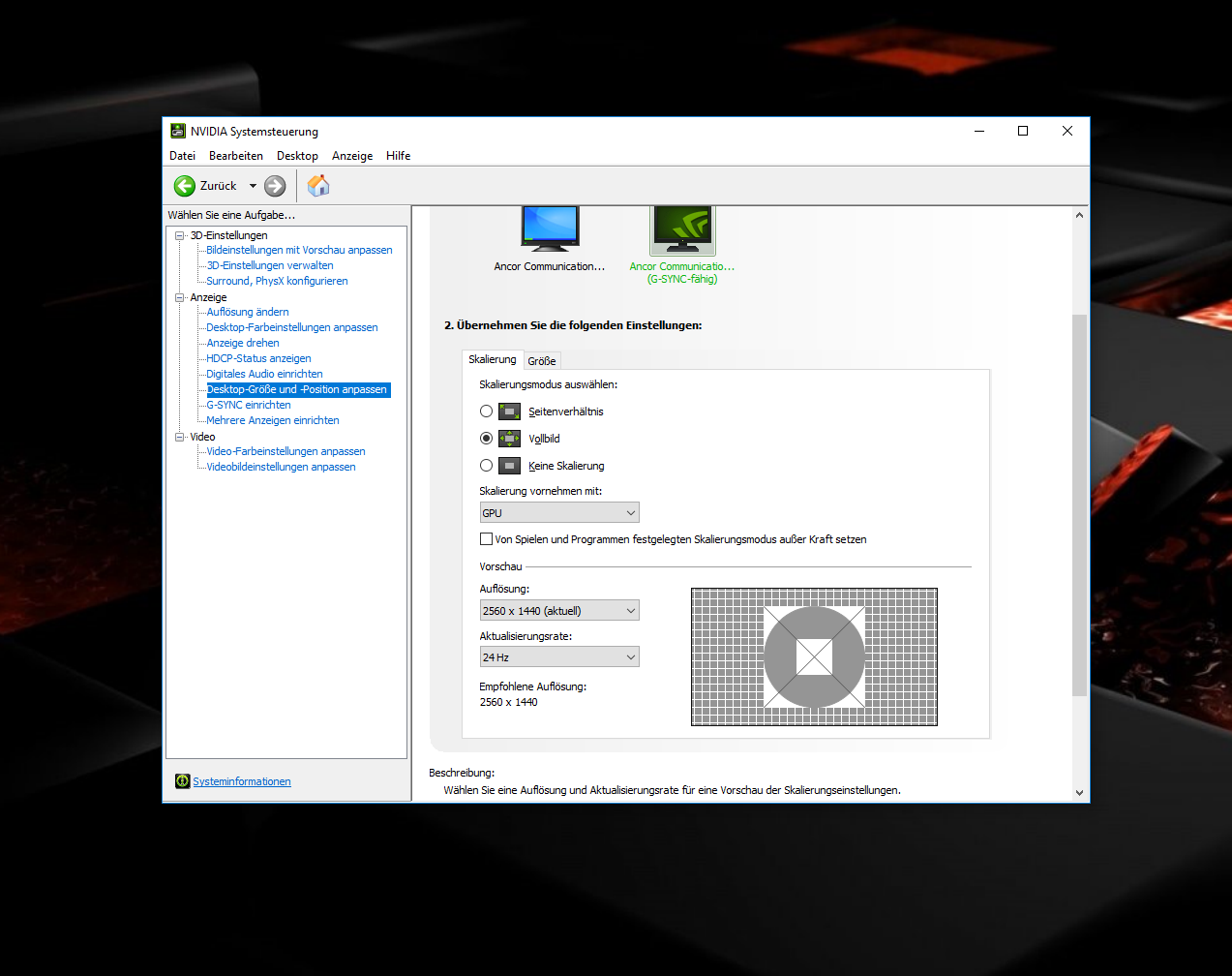Click the Vollbild scaling mode icon

click(x=510, y=439)
